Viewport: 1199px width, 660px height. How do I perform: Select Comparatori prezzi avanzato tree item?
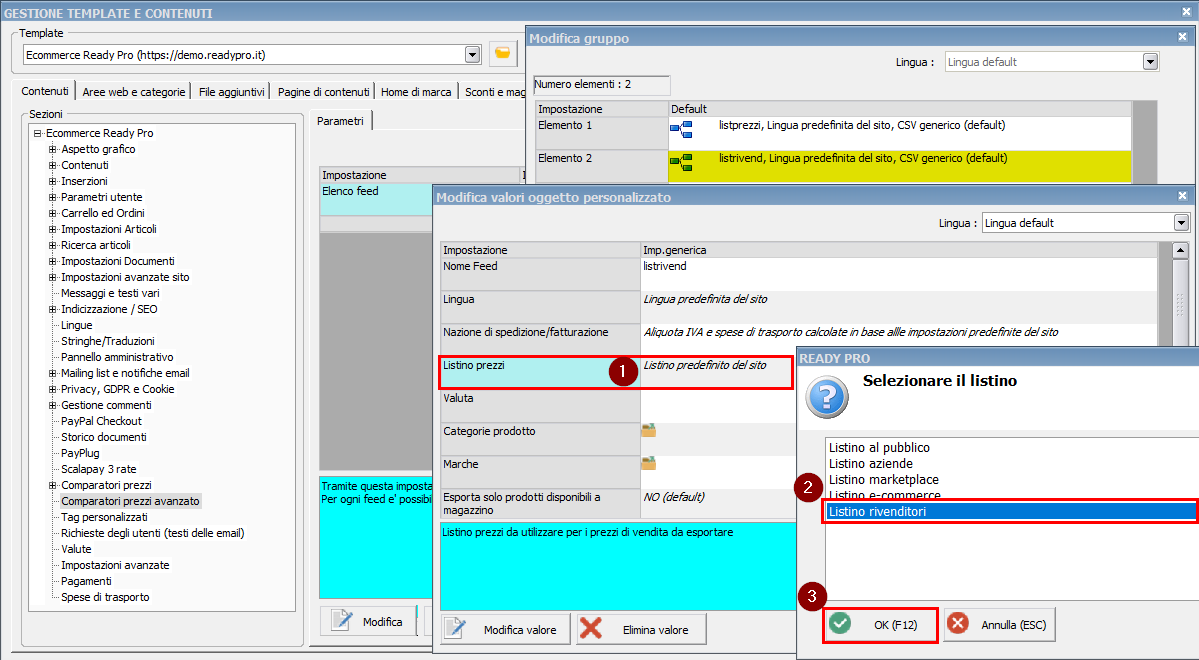tap(130, 501)
